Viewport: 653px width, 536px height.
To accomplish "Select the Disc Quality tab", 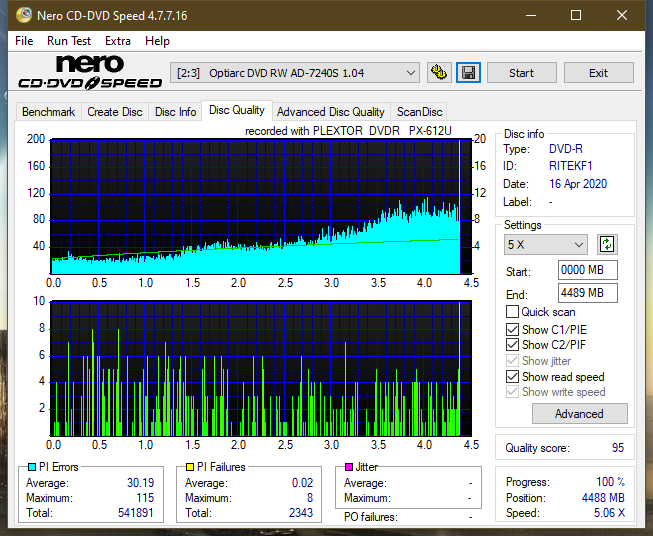I will click(x=237, y=110).
